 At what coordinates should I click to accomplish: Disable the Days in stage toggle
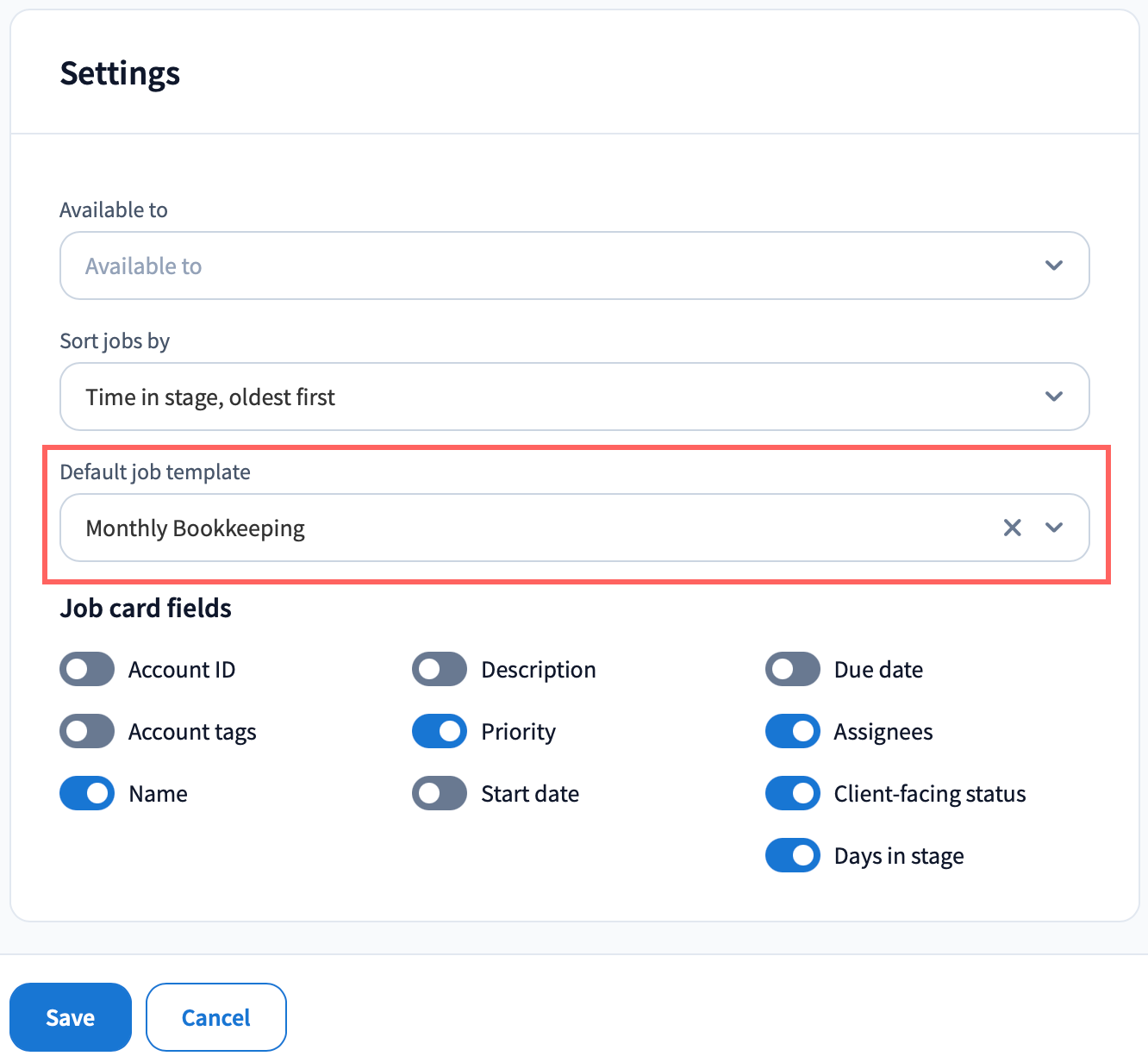click(793, 855)
